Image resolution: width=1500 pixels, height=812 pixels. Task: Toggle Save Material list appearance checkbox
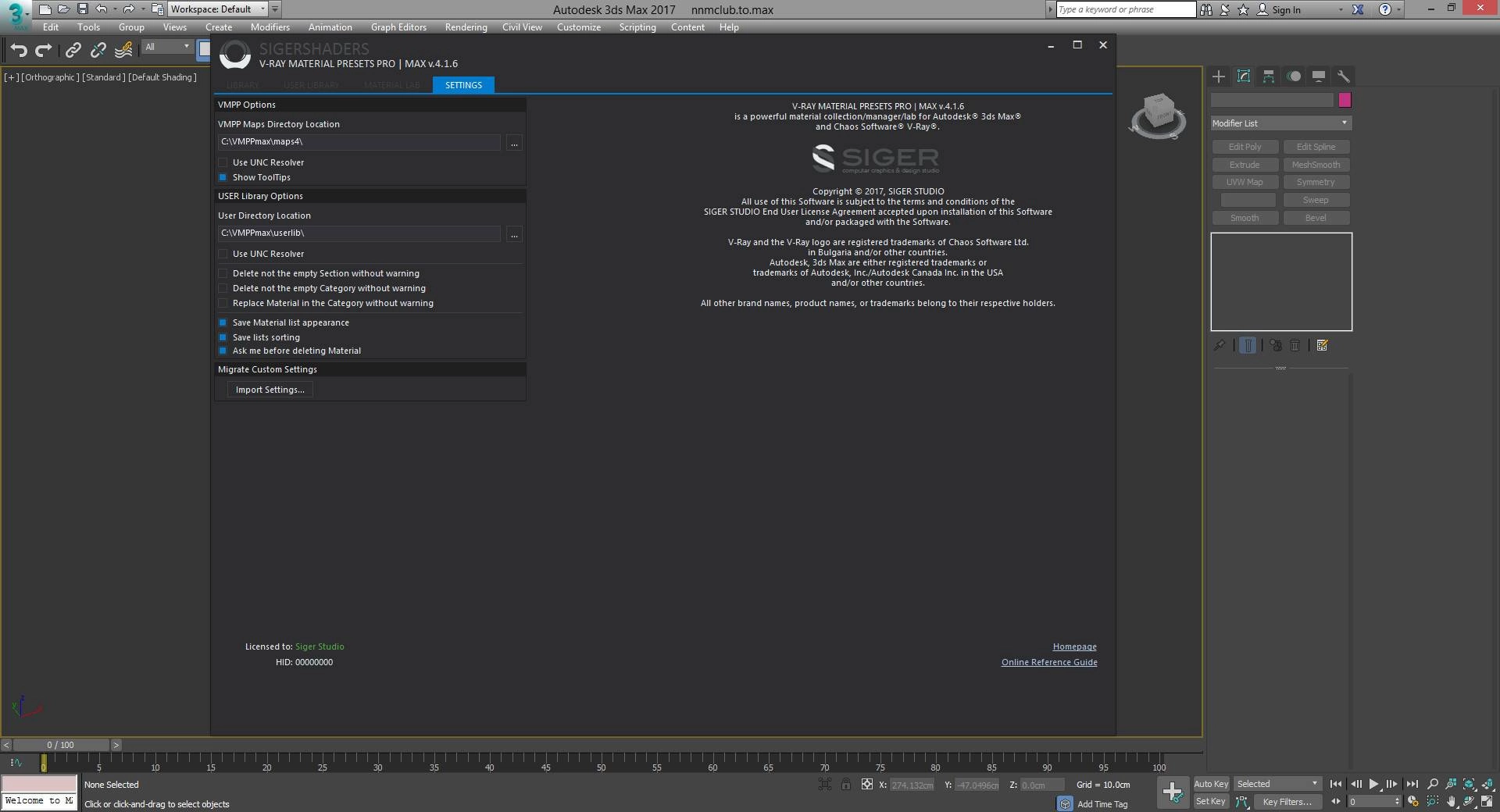[x=223, y=322]
